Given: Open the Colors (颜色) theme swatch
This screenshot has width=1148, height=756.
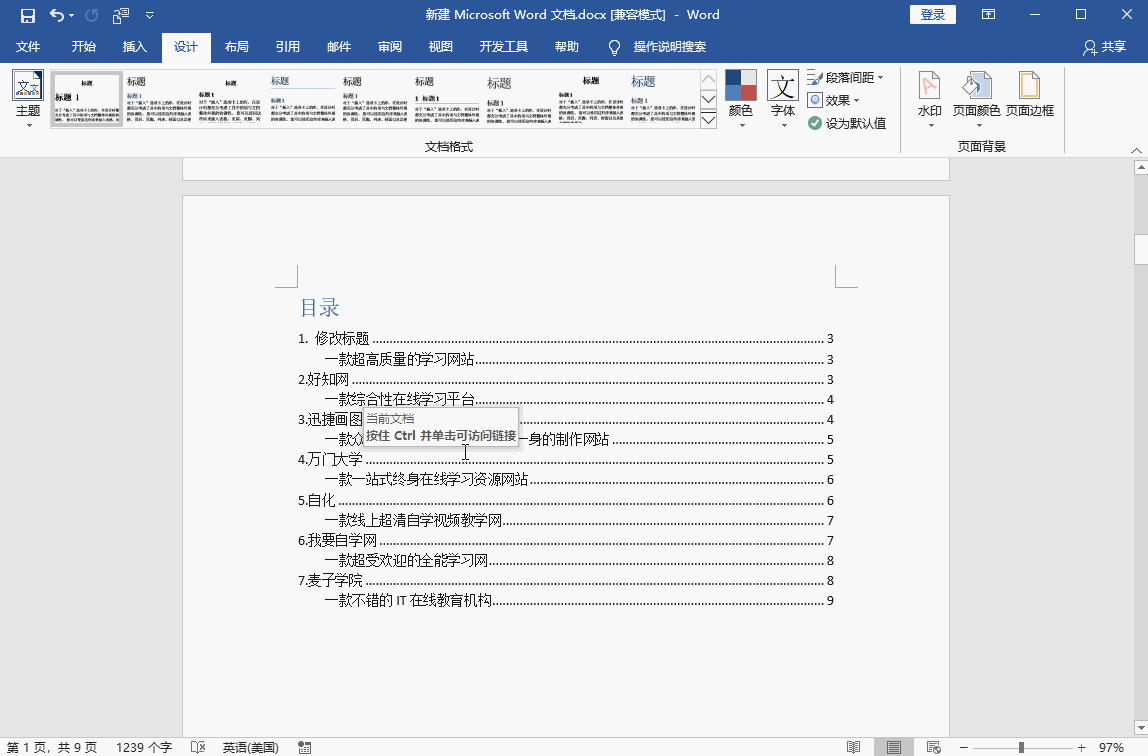Looking at the screenshot, I should [740, 86].
